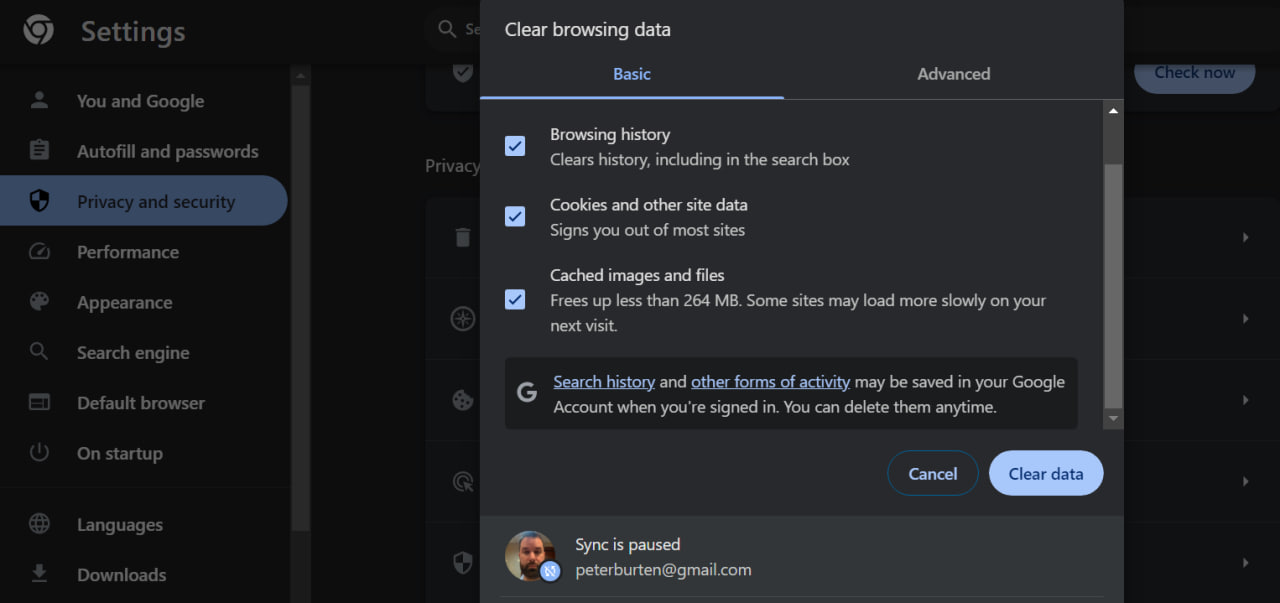Select the You and Google person icon

38,100
